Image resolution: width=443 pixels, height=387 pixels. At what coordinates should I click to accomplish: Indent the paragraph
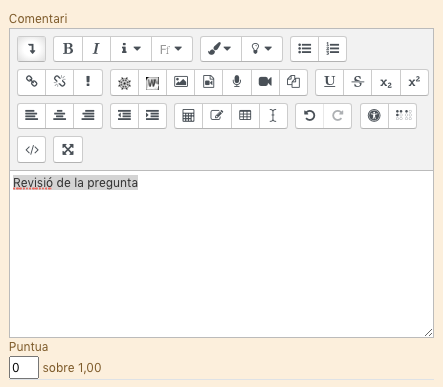pos(152,116)
